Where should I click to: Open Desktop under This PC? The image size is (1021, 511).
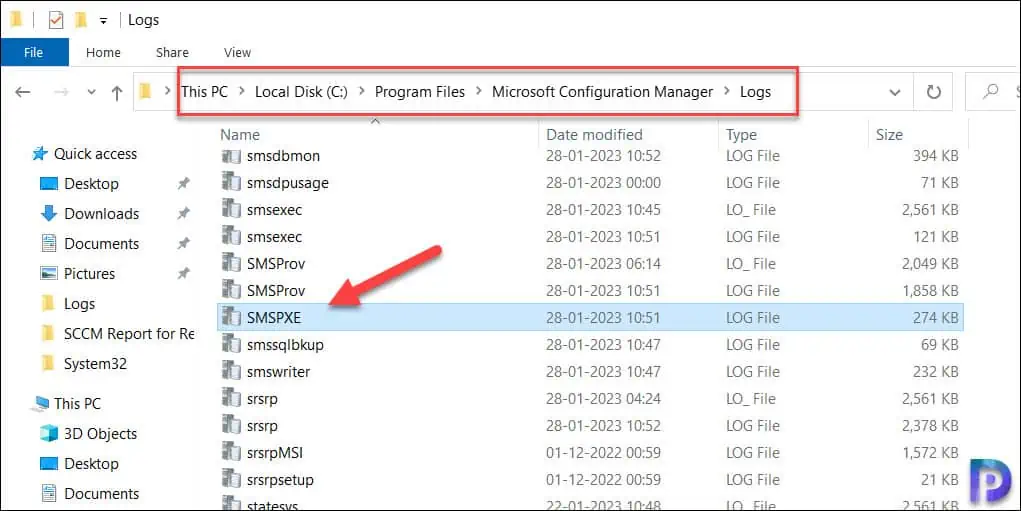[91, 463]
